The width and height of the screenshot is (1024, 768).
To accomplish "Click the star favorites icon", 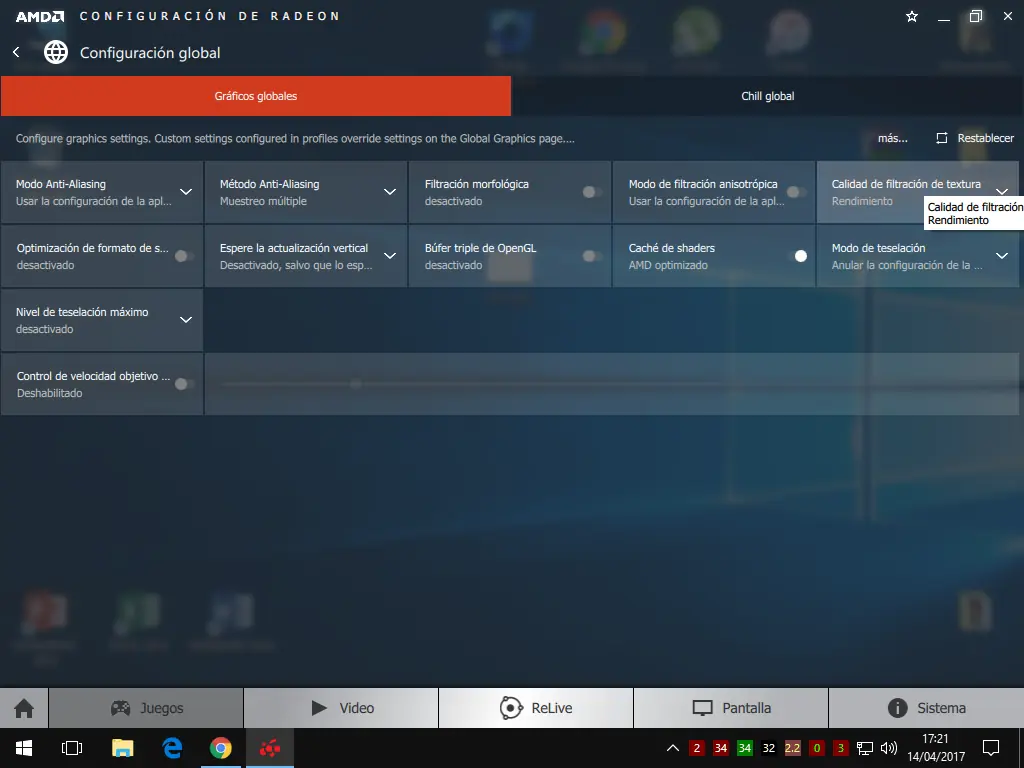I will pyautogui.click(x=912, y=16).
